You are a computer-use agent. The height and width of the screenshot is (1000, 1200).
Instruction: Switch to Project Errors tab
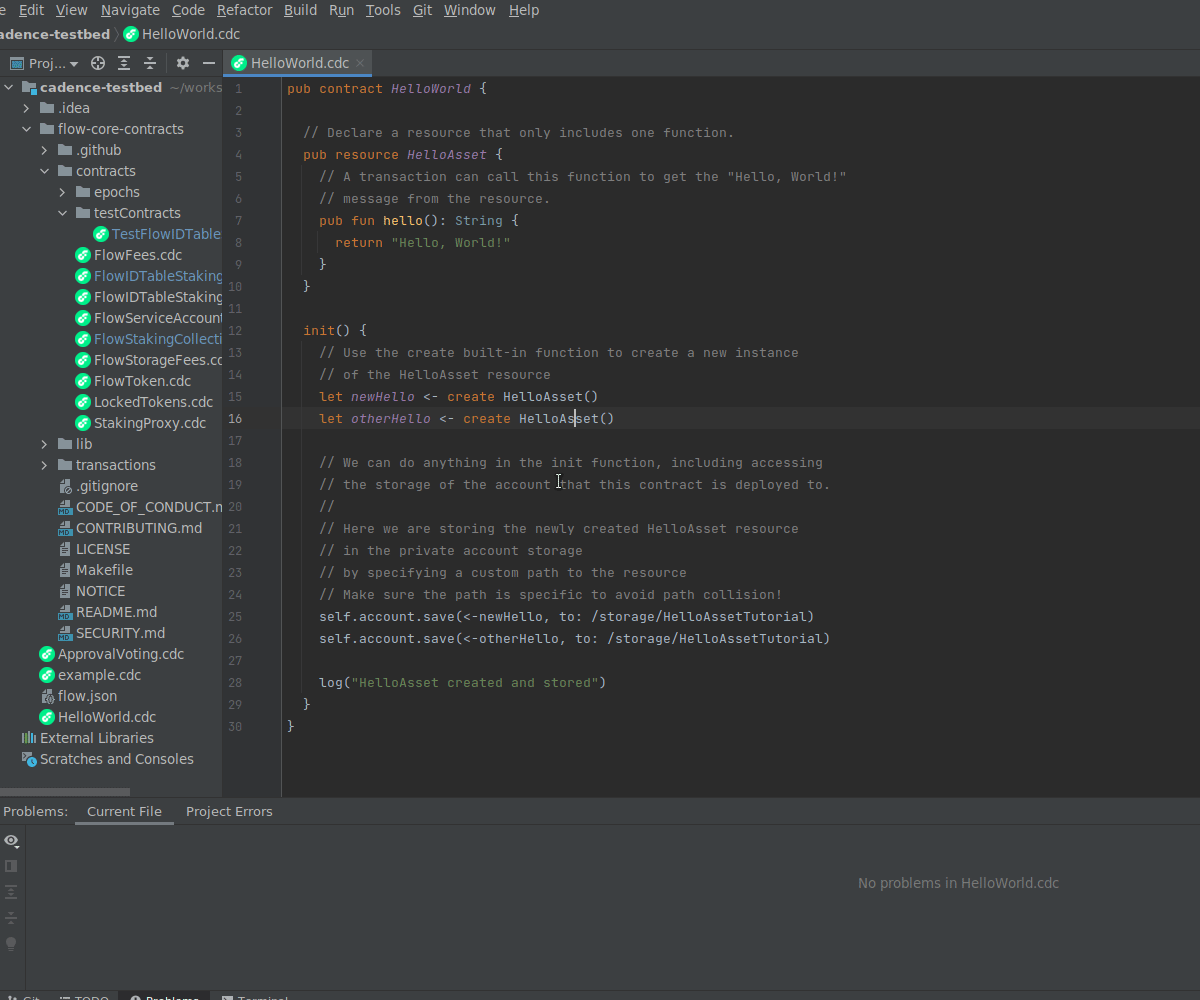(x=229, y=811)
